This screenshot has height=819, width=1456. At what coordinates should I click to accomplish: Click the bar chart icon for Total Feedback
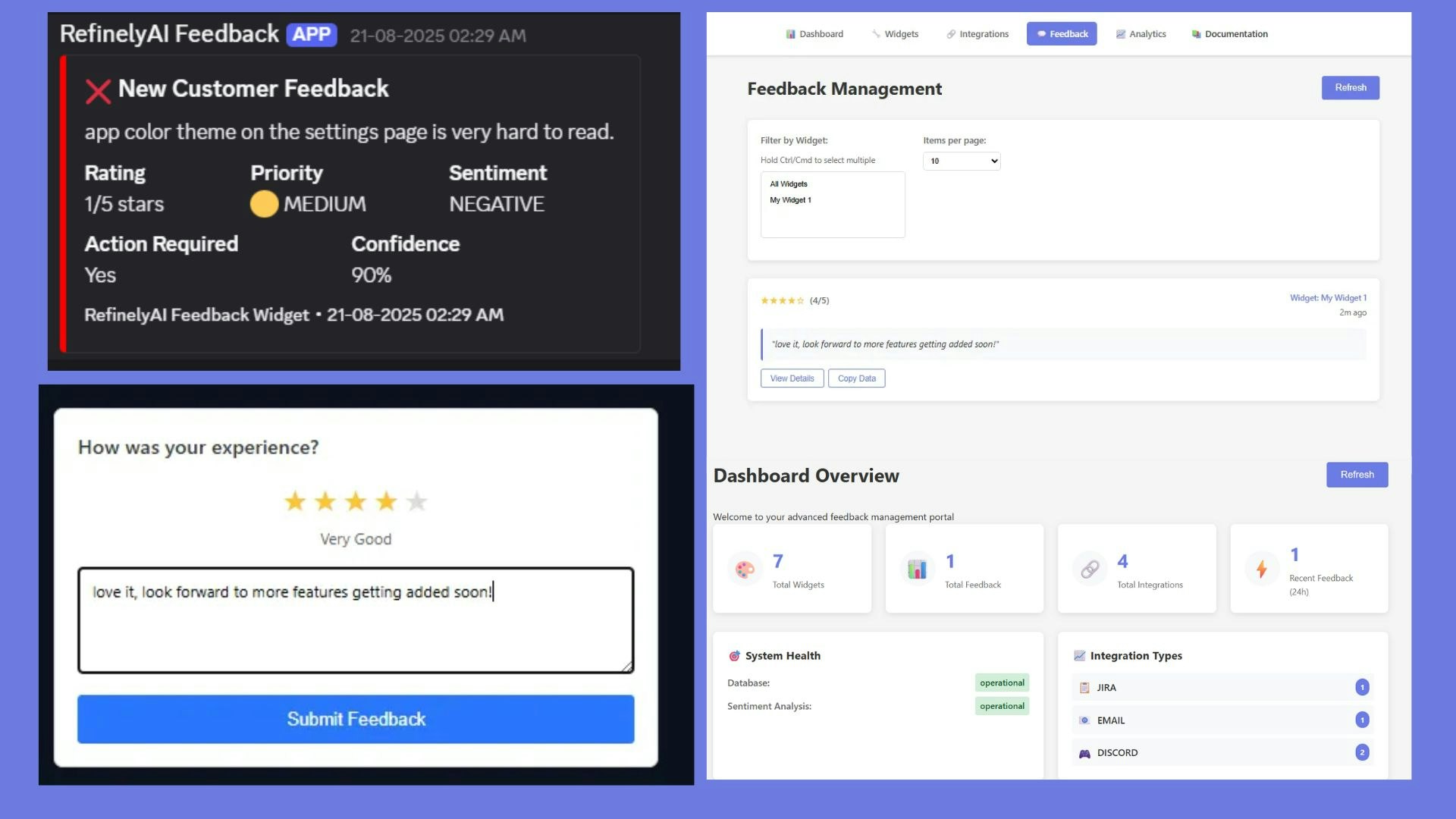point(917,569)
